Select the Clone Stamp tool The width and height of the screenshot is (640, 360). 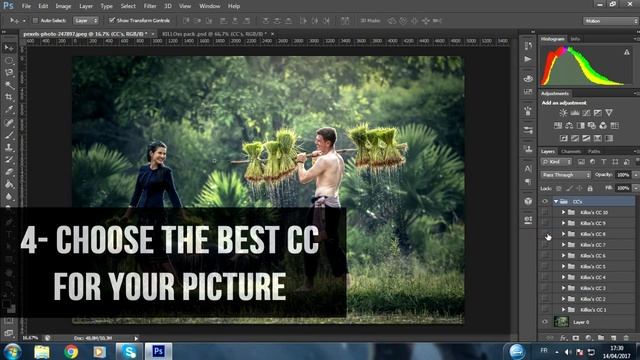click(9, 147)
